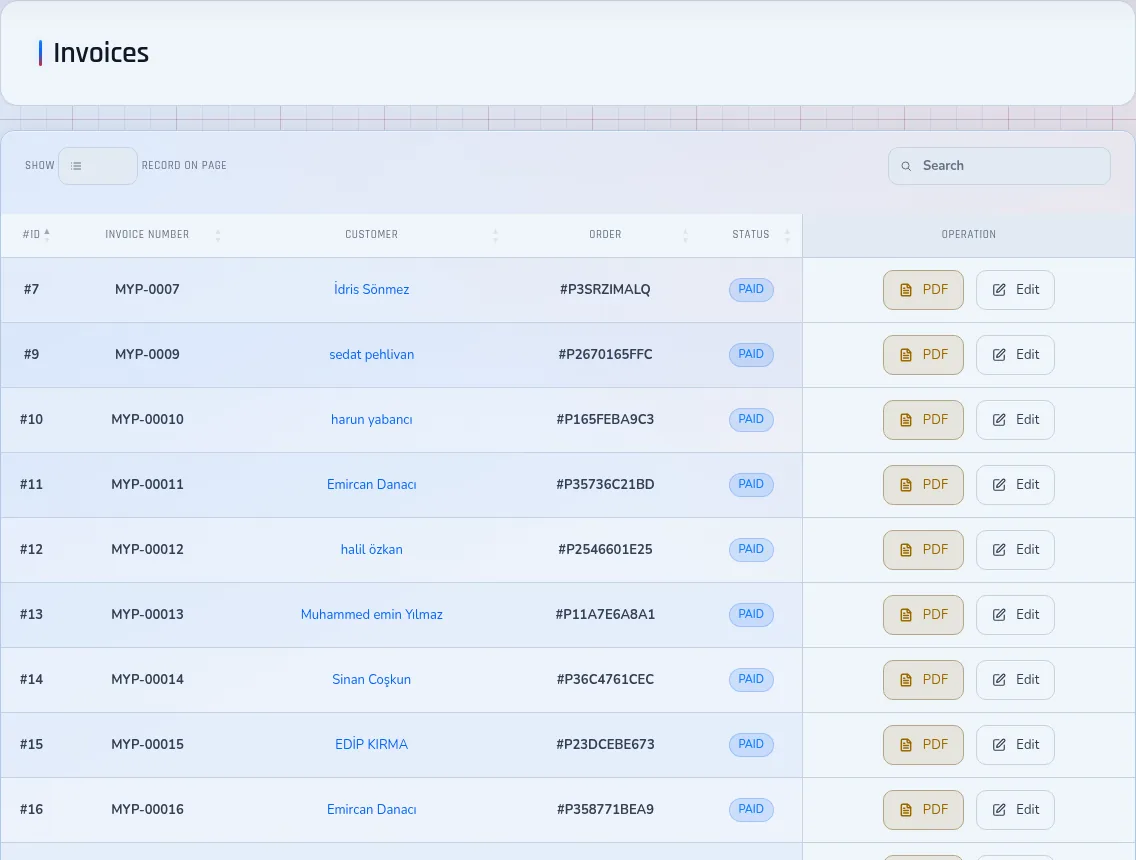Viewport: 1136px width, 860px height.
Task: Open customer sedat pehlivan
Action: (x=372, y=354)
